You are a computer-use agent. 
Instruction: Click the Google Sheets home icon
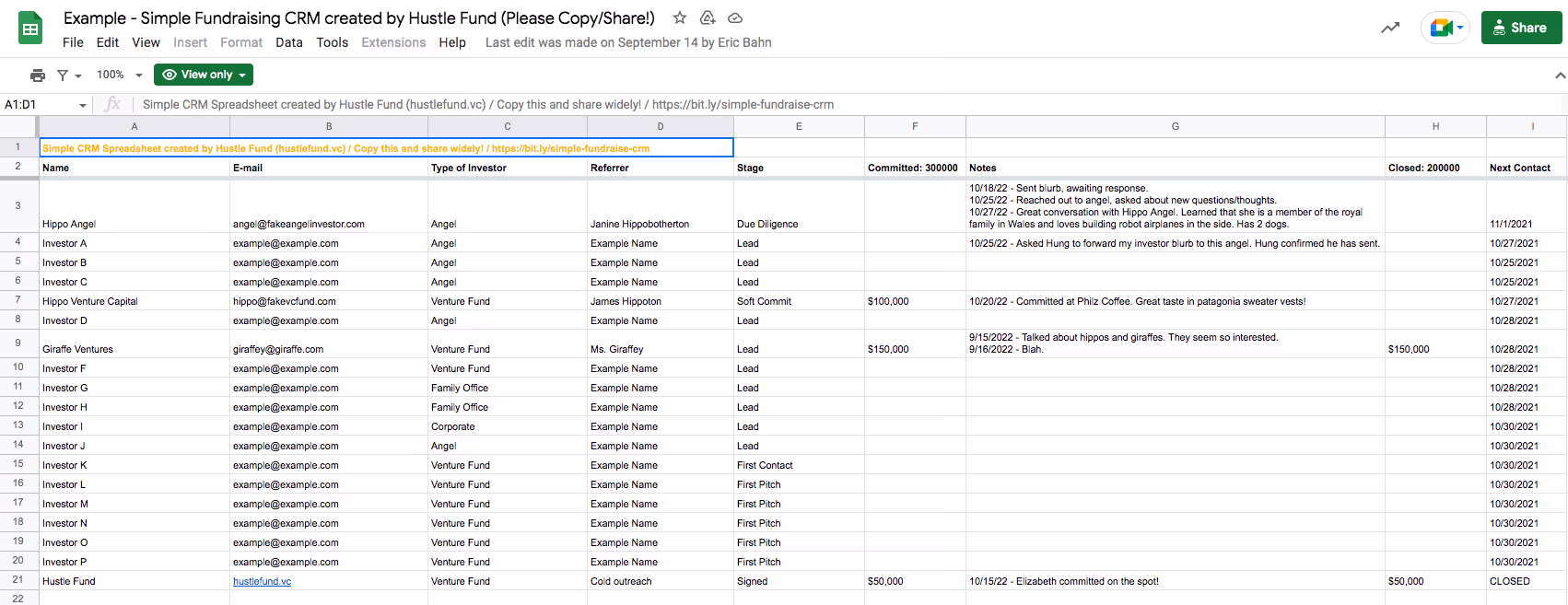(30, 29)
